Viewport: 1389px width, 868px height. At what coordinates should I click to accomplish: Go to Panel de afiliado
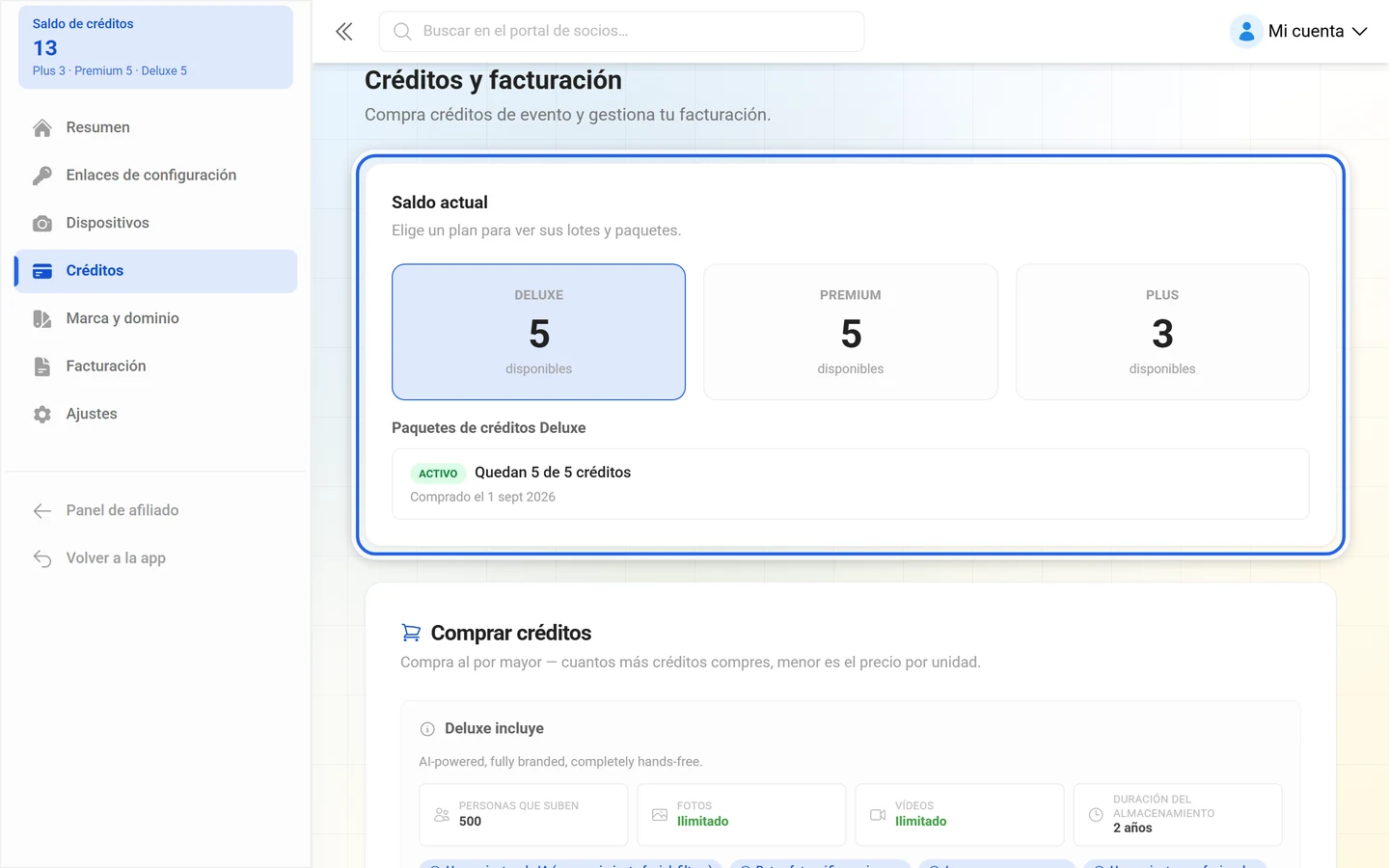[x=155, y=511]
